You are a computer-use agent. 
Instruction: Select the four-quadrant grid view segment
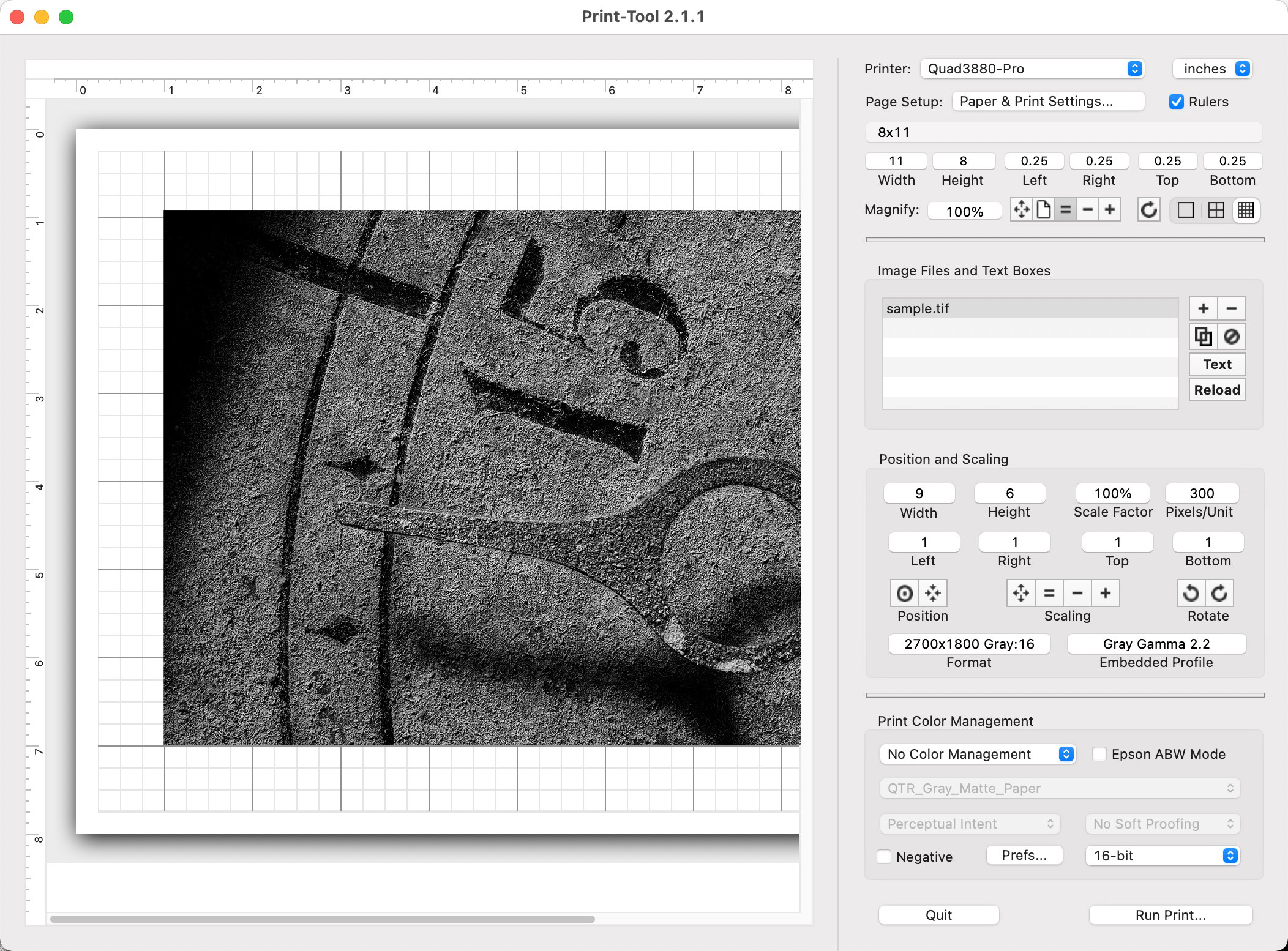[x=1216, y=210]
